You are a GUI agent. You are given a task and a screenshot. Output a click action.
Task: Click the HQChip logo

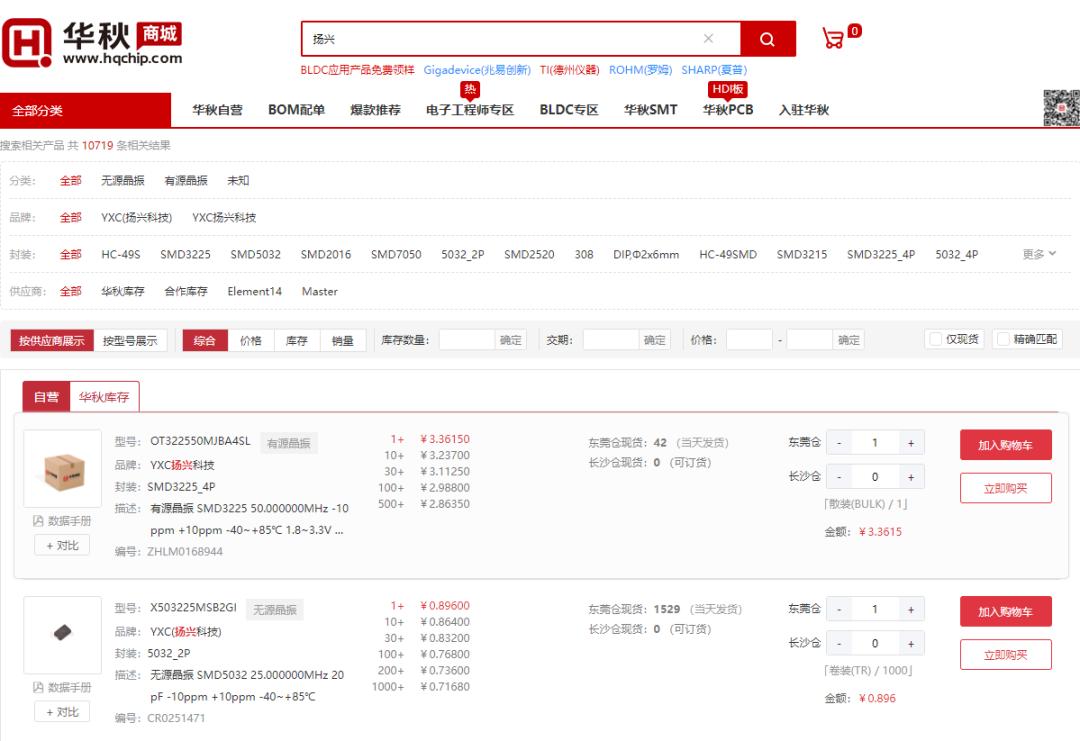(92, 43)
